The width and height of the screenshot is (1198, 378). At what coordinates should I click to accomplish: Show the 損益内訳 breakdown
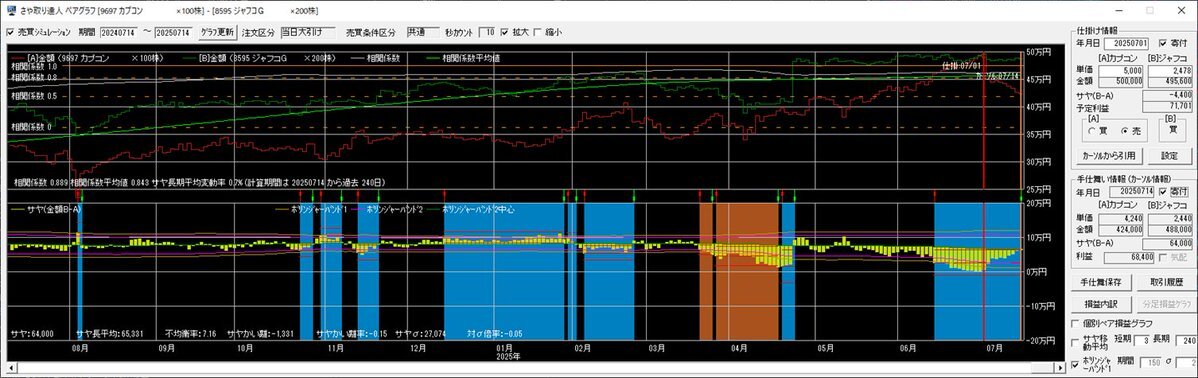[x=1101, y=304]
